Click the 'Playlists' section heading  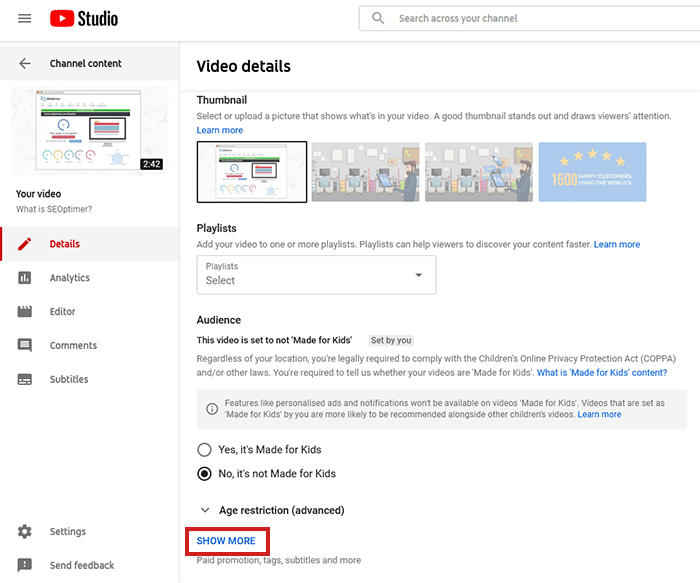(217, 228)
